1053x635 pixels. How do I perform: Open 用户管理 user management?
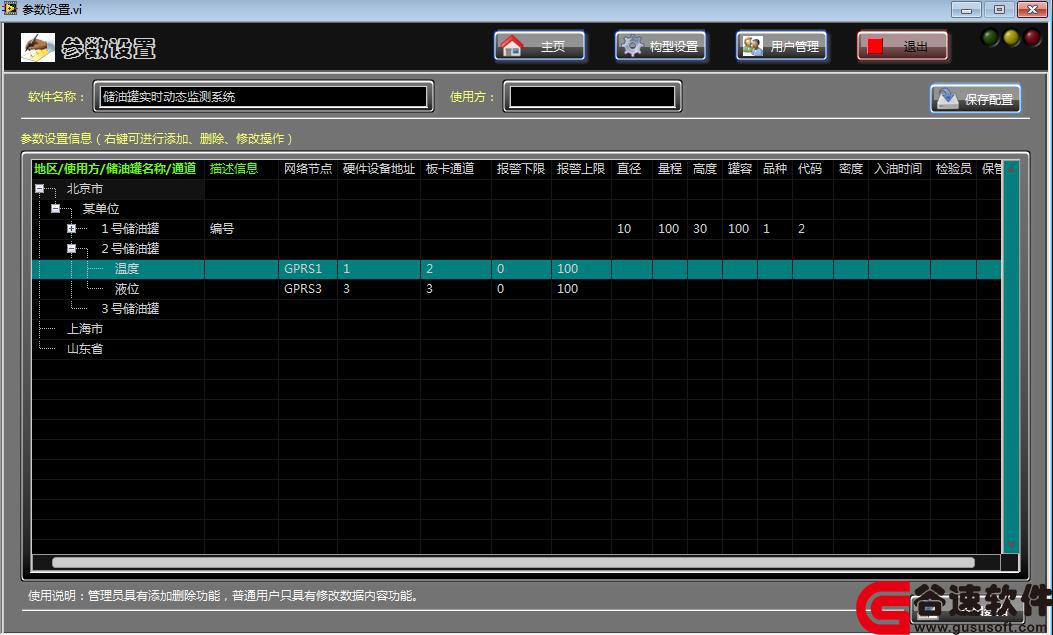pyautogui.click(x=782, y=46)
